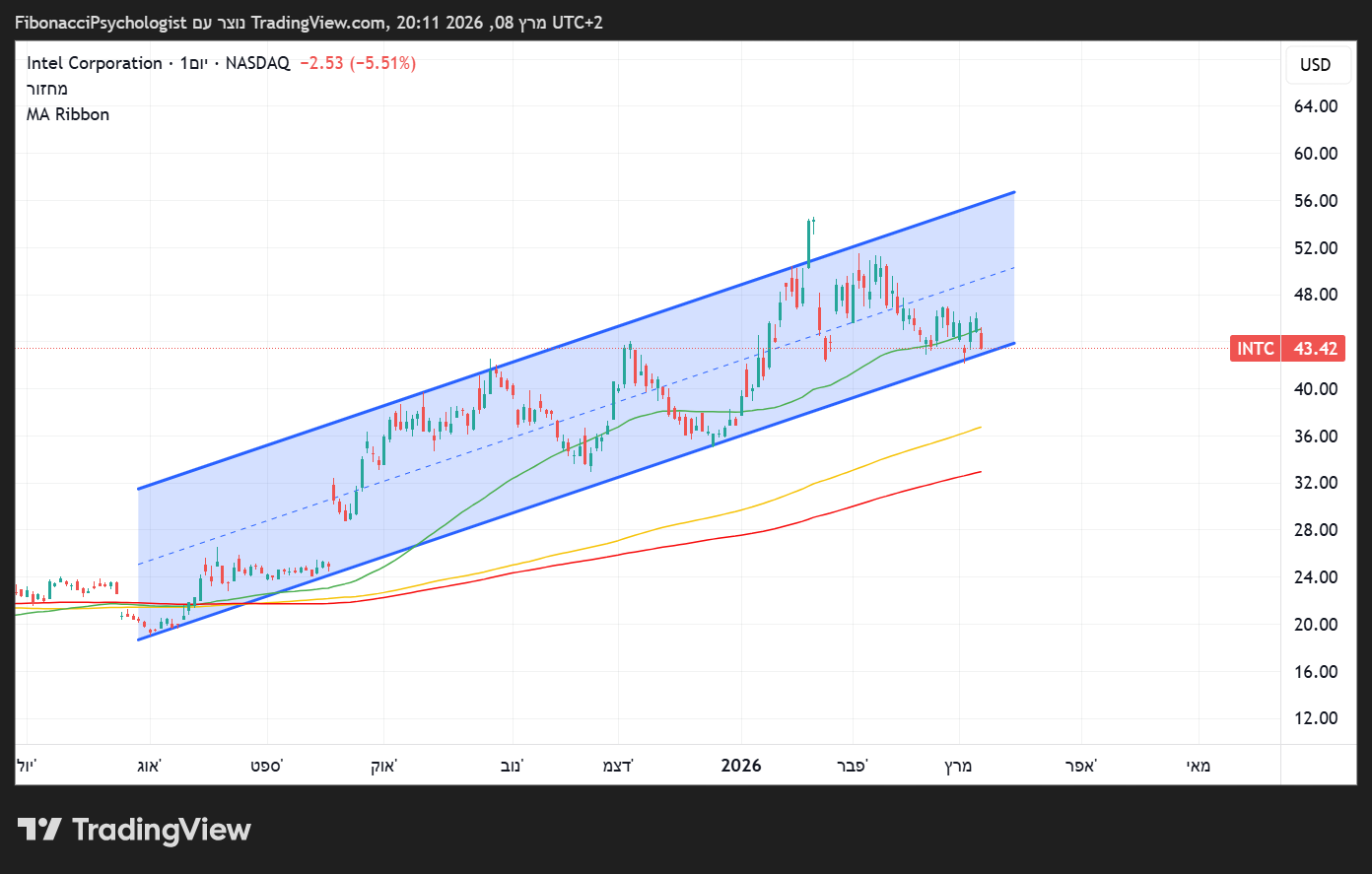Click the INTC price tag label
This screenshot has height=874, width=1372.
coord(1256,349)
